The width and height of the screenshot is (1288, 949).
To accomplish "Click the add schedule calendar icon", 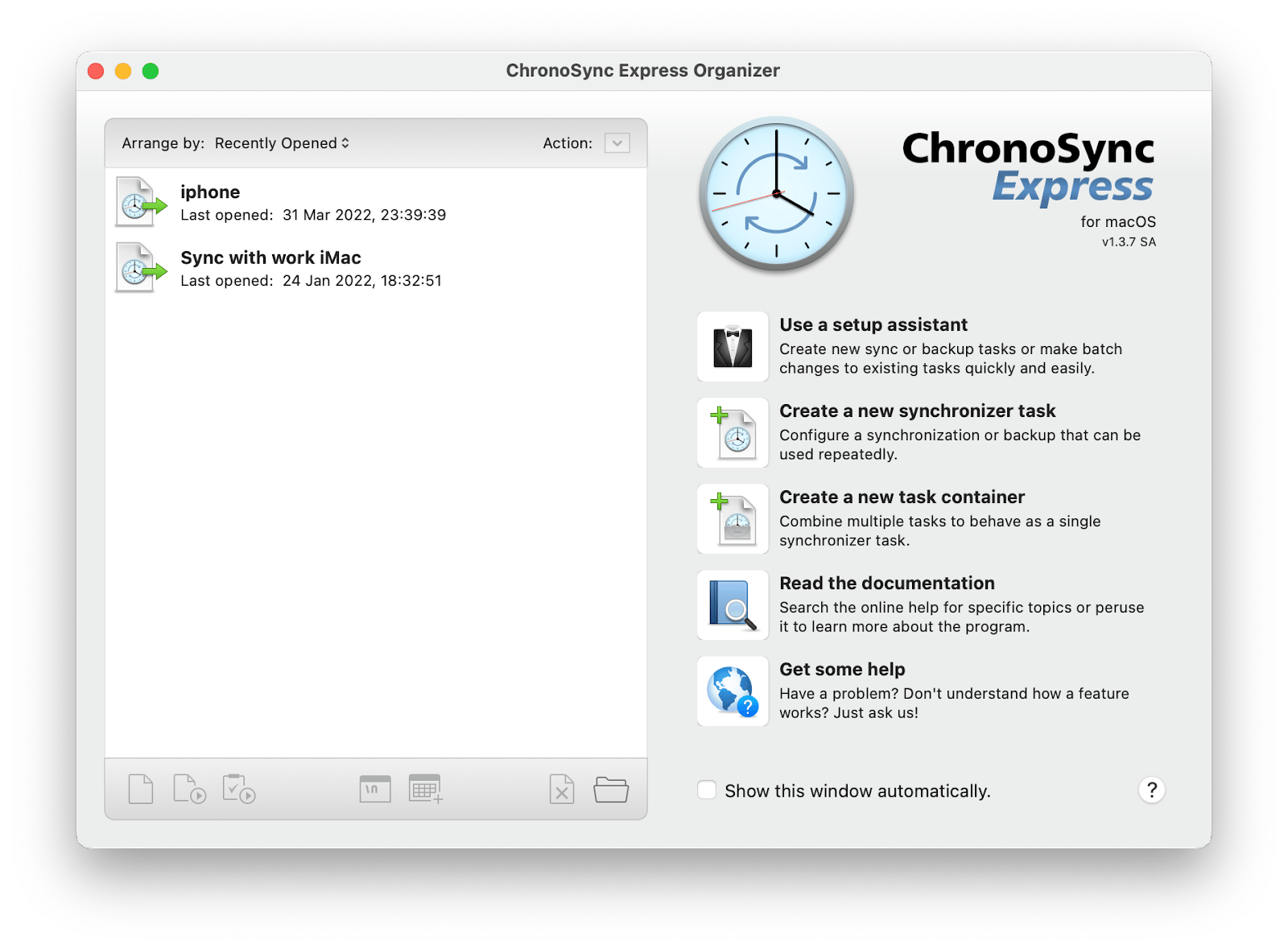I will pos(425,789).
